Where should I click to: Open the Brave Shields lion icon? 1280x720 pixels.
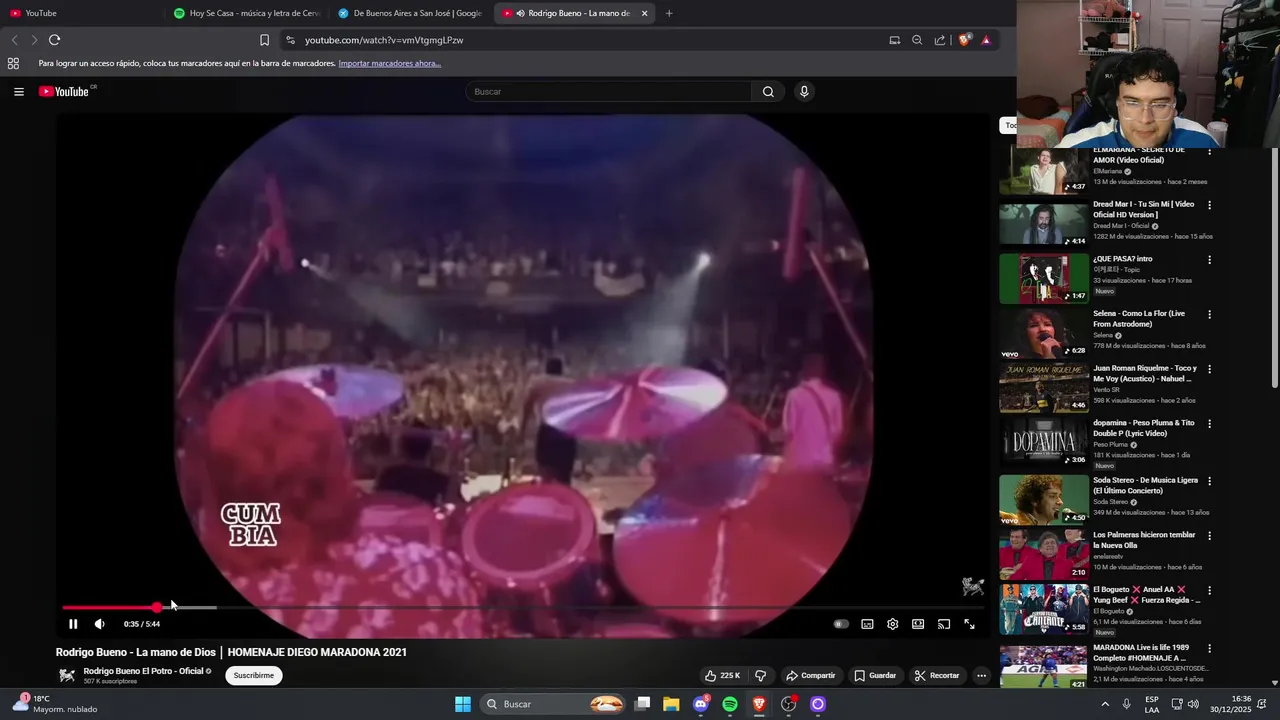coord(964,40)
